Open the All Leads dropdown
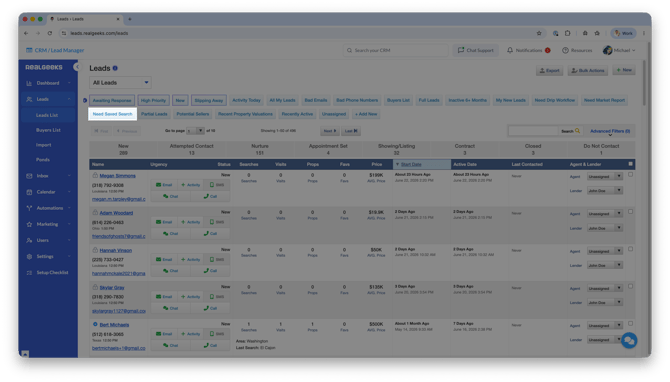 [120, 82]
